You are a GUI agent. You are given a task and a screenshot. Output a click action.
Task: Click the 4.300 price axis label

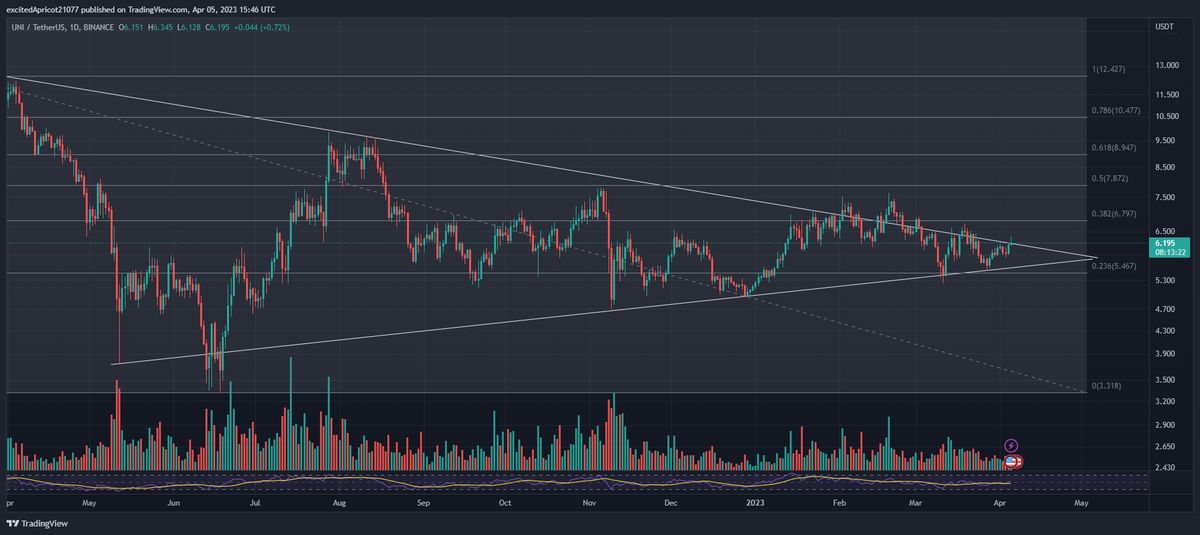pos(1164,331)
